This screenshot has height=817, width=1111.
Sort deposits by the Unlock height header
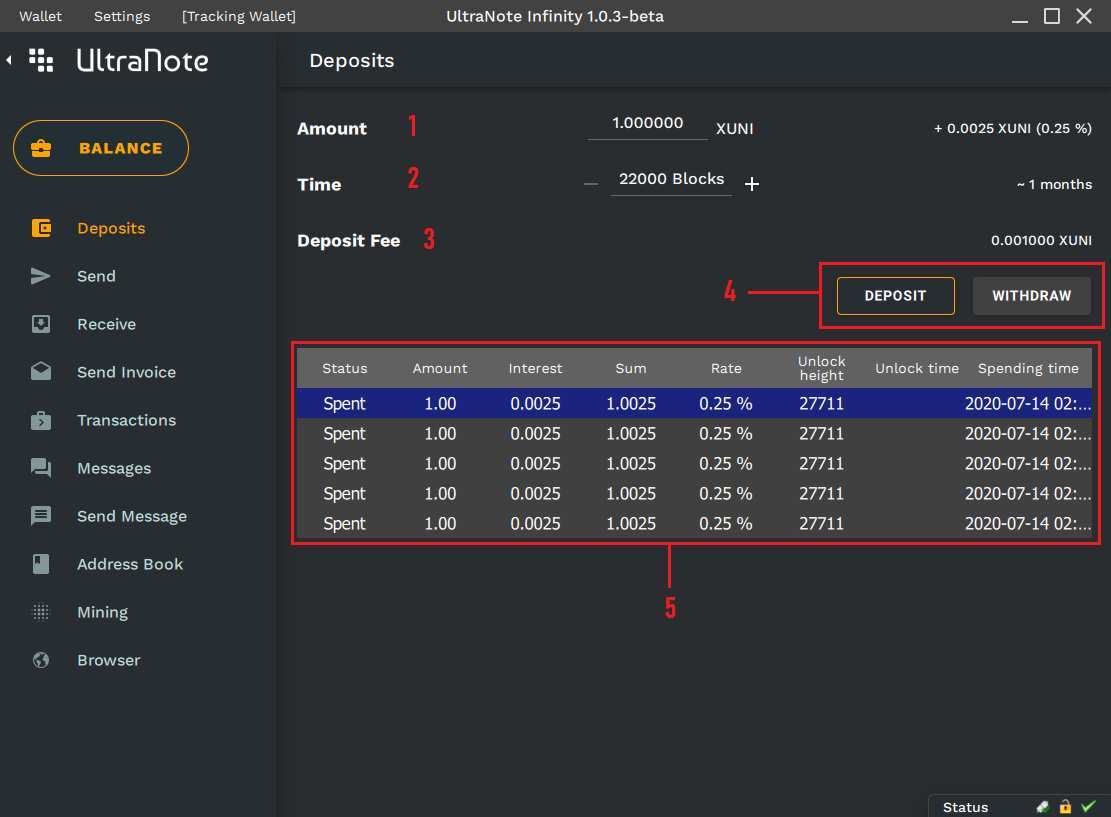(x=822, y=368)
